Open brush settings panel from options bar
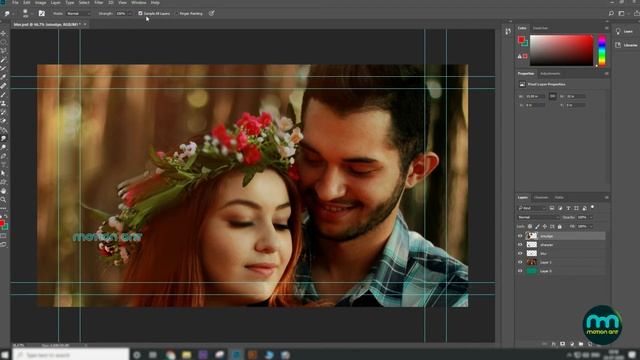The image size is (640, 360). 42,13
